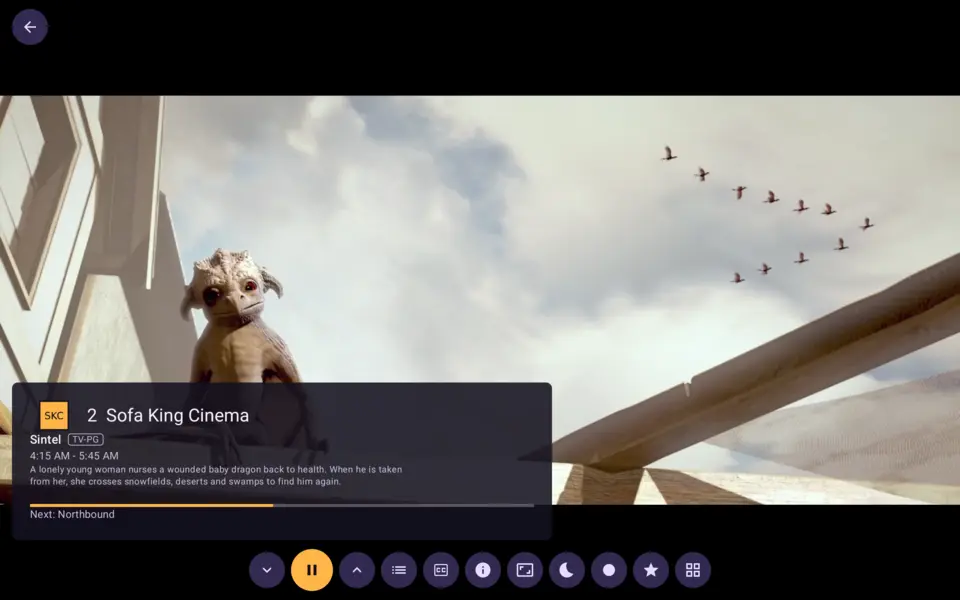The width and height of the screenshot is (960, 600).
Task: Click the Sintel program title
Action: pos(45,440)
